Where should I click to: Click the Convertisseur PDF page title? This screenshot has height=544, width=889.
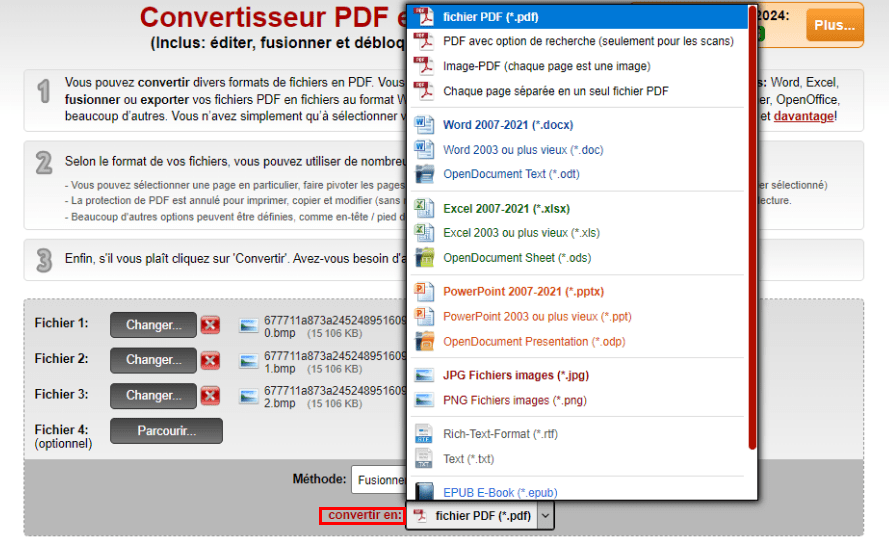(x=273, y=17)
